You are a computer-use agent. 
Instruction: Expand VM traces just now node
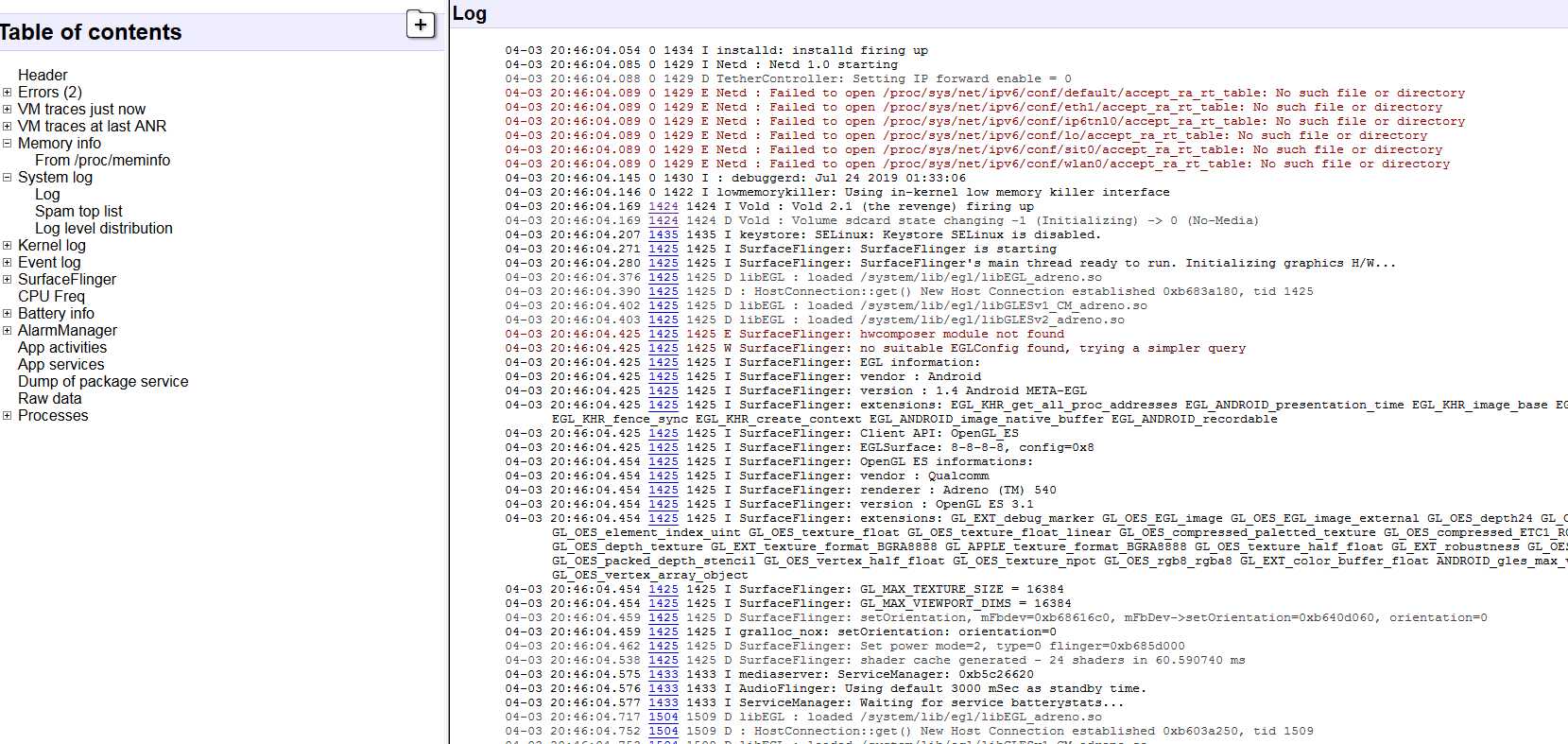click(8, 110)
